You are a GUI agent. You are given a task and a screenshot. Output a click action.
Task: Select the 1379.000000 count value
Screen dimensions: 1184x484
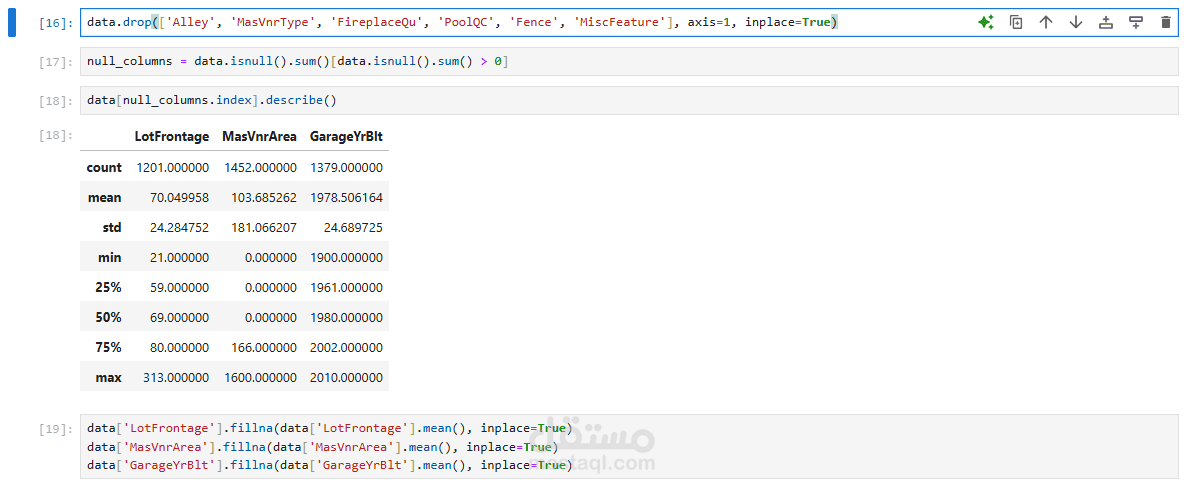pos(347,167)
